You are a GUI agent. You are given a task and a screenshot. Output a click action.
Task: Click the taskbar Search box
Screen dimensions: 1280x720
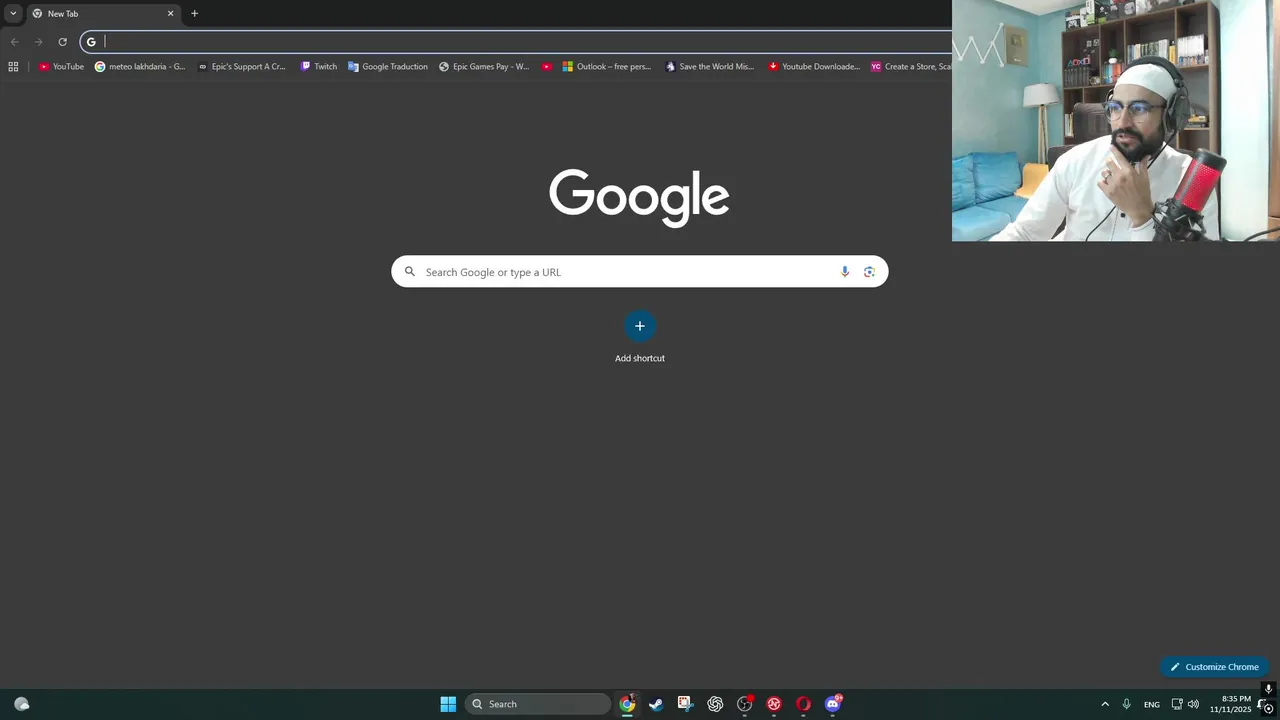538,704
